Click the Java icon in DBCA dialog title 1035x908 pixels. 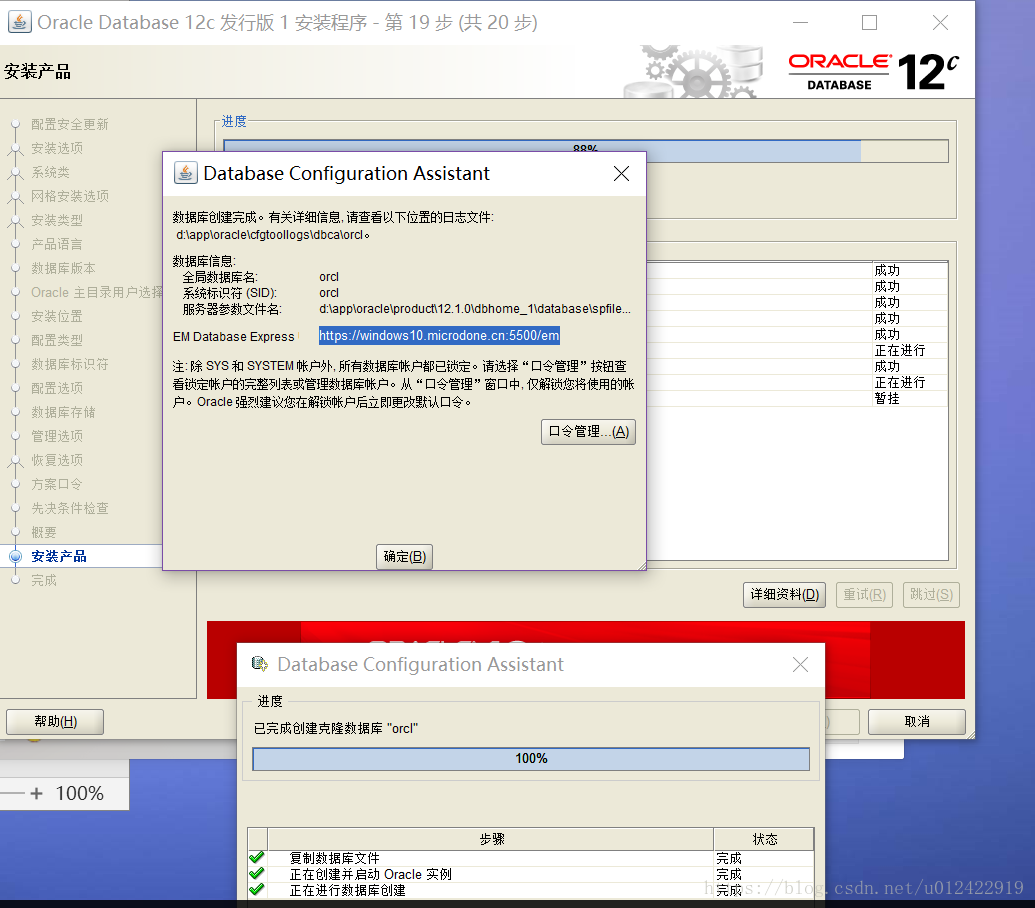(x=185, y=173)
